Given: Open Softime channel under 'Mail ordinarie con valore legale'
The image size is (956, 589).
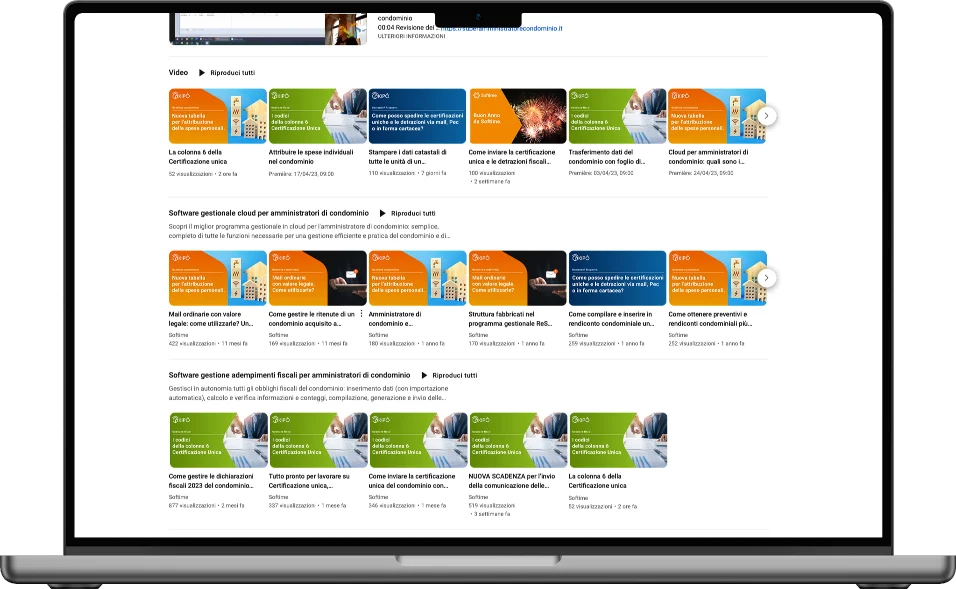Looking at the screenshot, I should click(178, 335).
